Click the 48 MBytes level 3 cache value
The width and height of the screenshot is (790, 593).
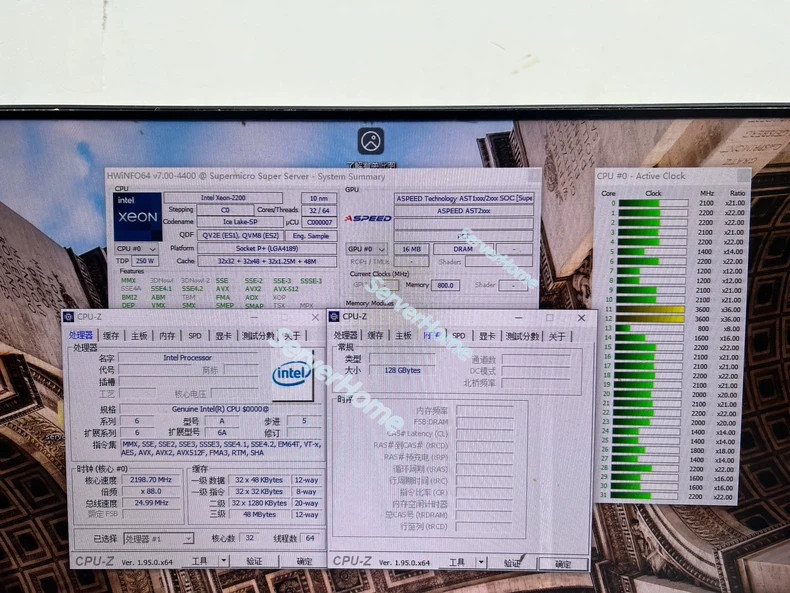click(x=259, y=514)
